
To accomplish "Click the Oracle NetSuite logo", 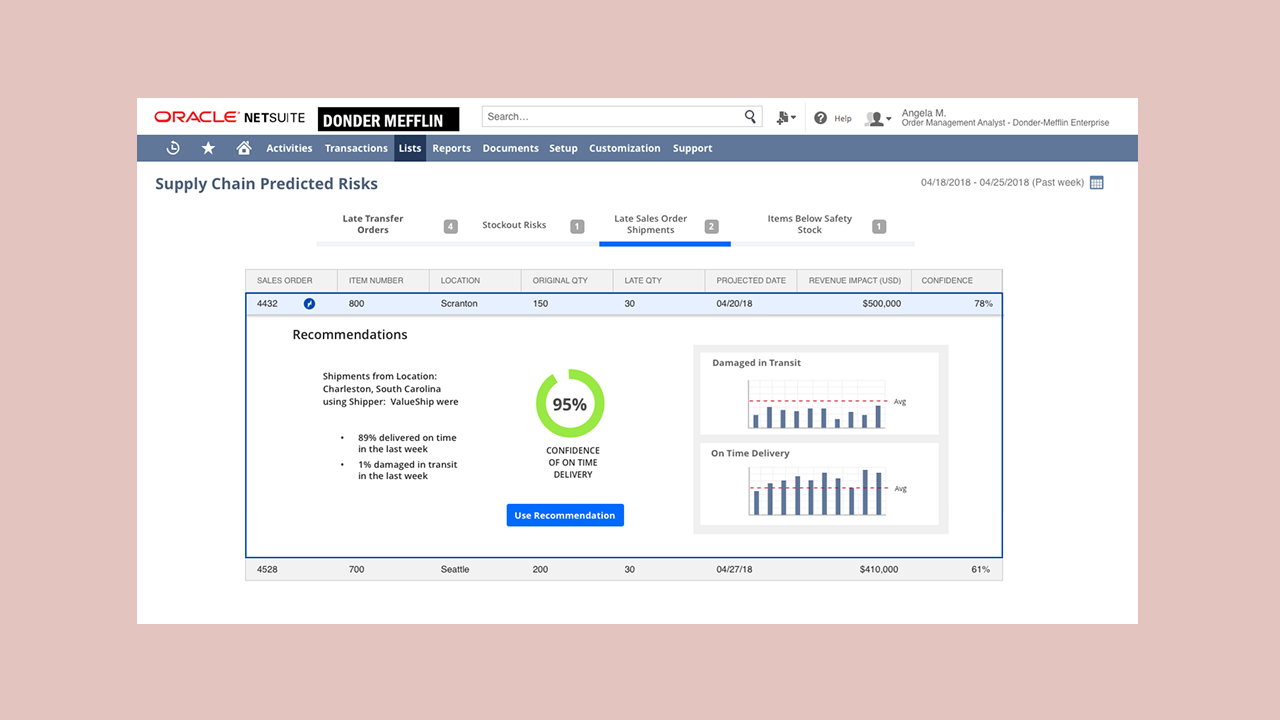I will (230, 117).
